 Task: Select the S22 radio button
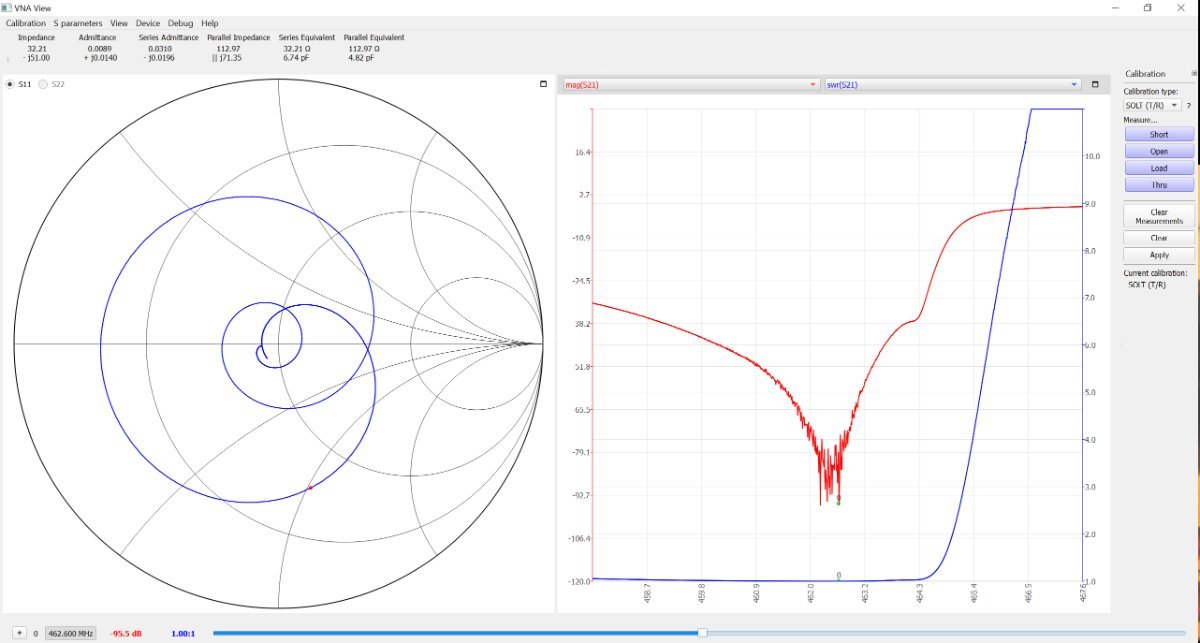coord(43,85)
